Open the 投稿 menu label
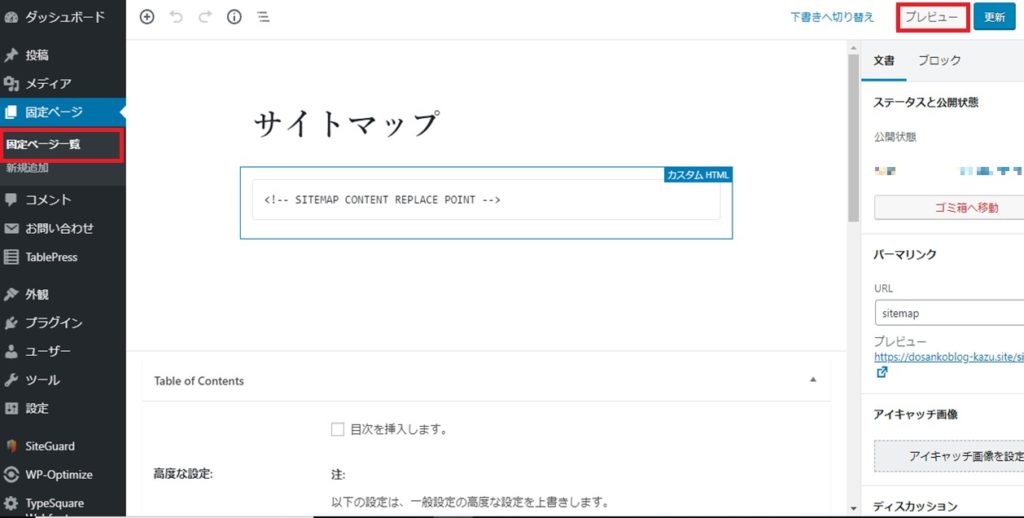This screenshot has height=518, width=1024. [37, 56]
